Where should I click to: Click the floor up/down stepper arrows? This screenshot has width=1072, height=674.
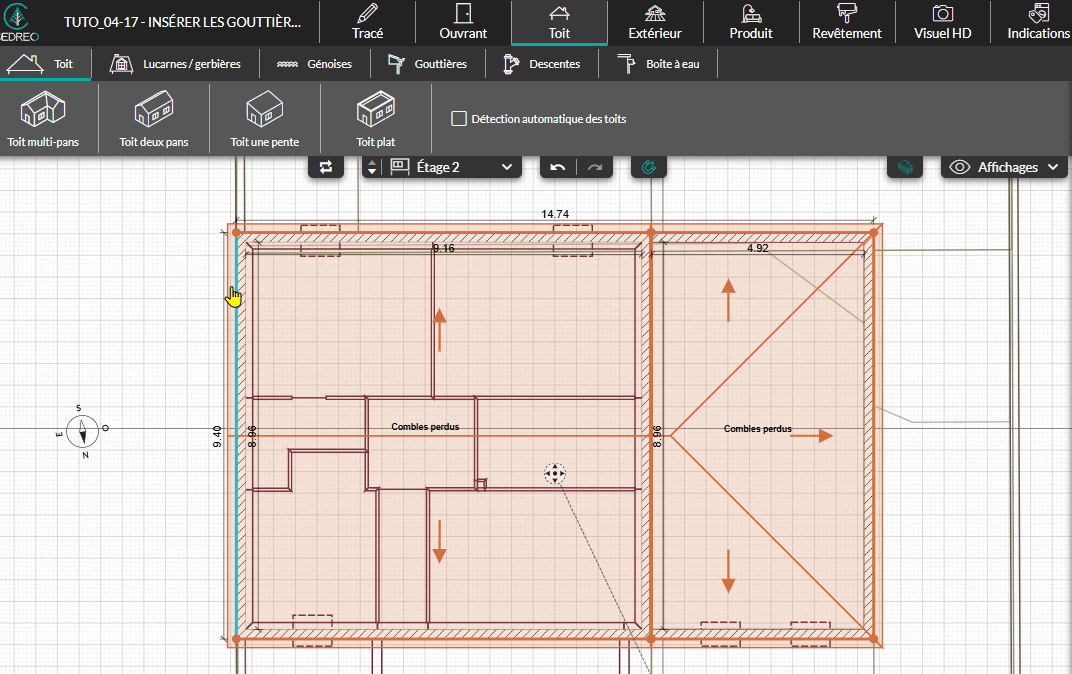[372, 167]
